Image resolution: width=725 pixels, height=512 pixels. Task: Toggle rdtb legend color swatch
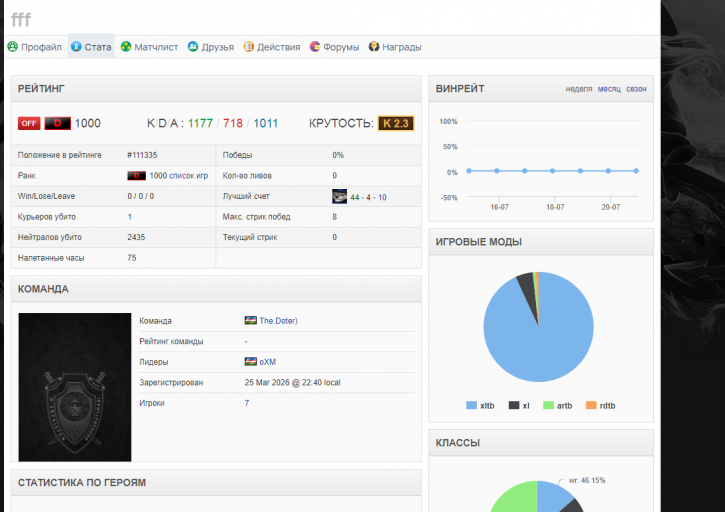click(591, 405)
